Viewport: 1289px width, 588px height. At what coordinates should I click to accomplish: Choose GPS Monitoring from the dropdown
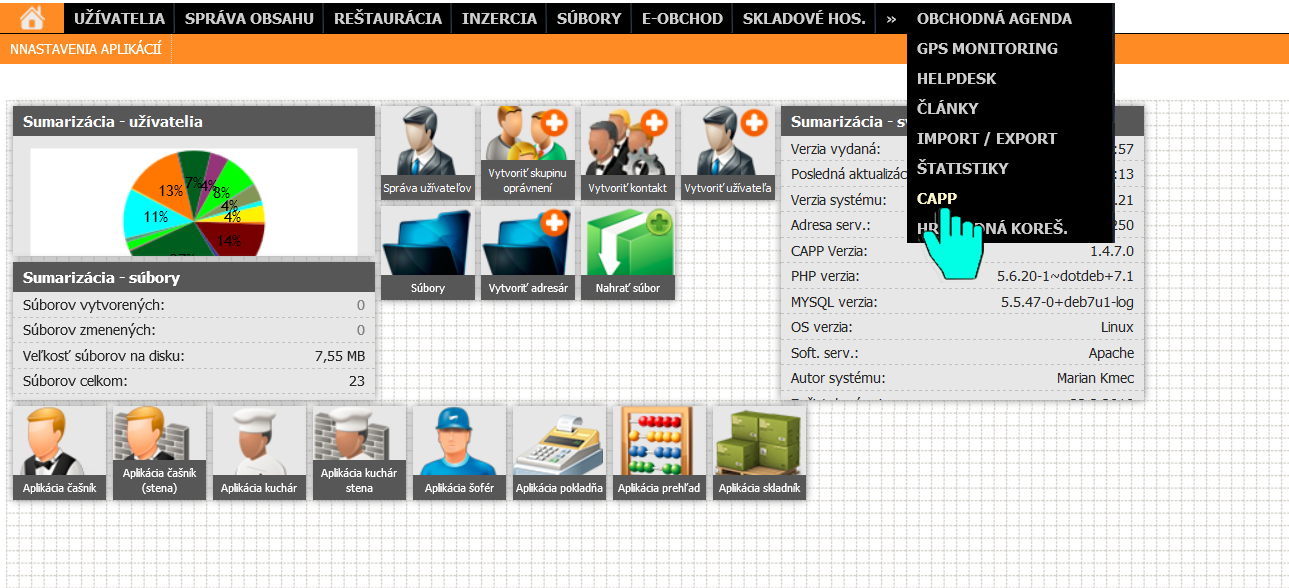click(986, 48)
